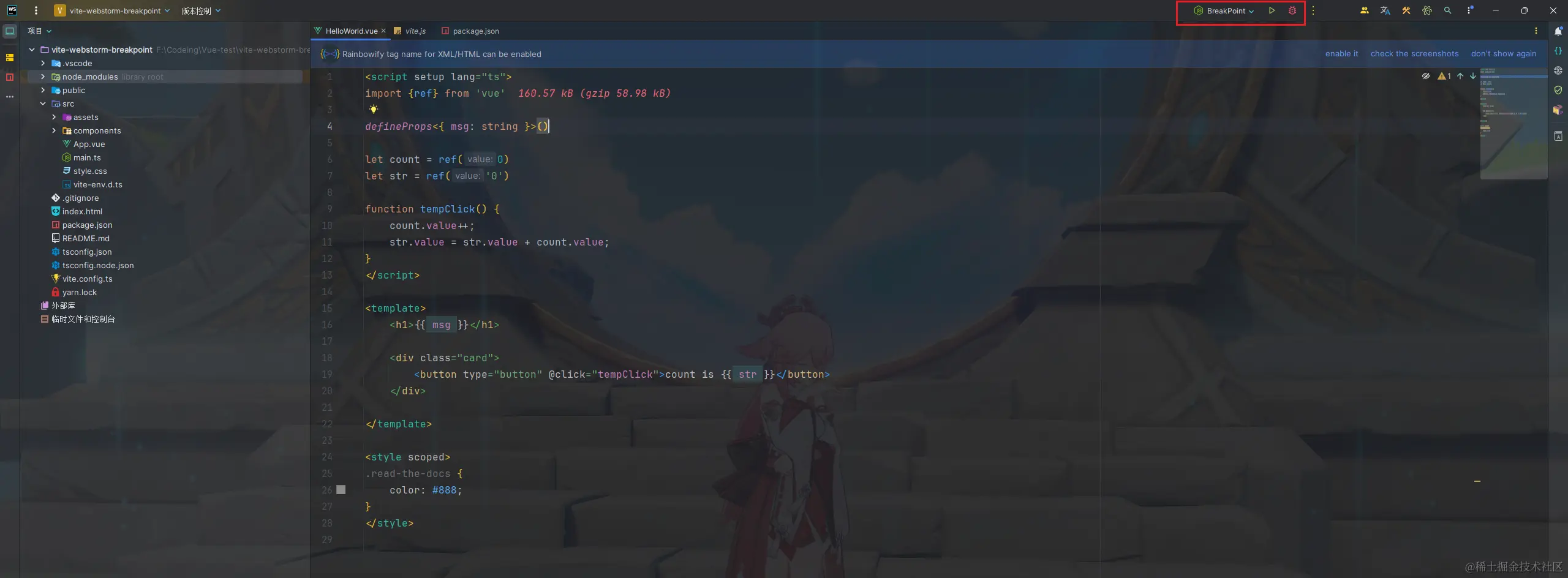Start a Code With Me session

(1365, 10)
